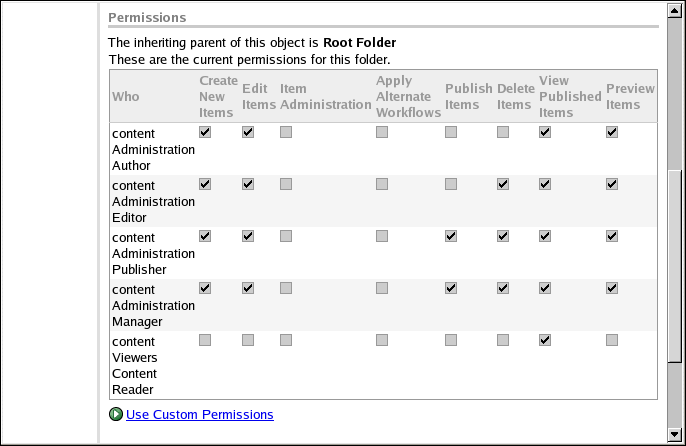Screen dimensions: 686x446
Task: Toggle Item Administration for Administration Editor
Action: (286, 184)
